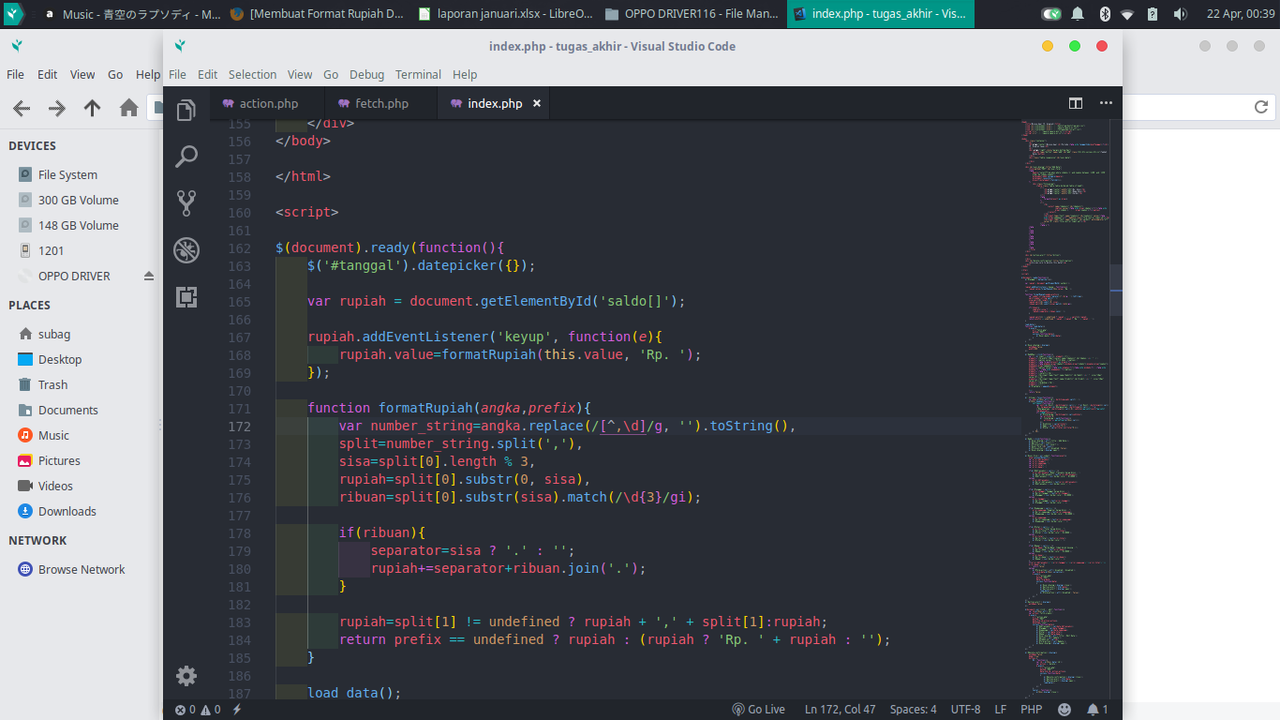Switch to the action.php tab
This screenshot has height=720, width=1280.
click(269, 103)
